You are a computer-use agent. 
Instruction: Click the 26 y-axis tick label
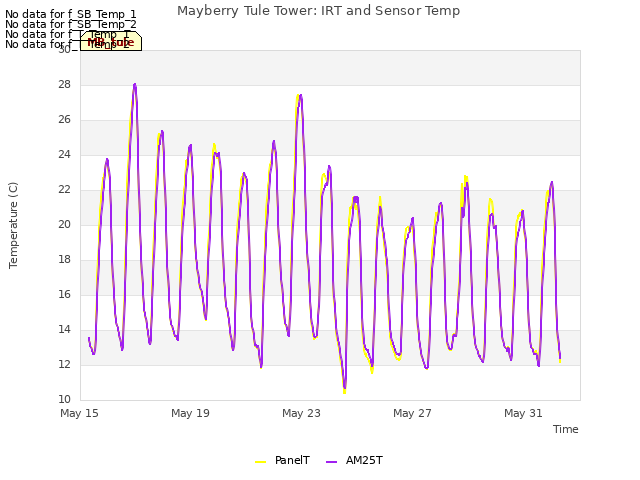64,120
